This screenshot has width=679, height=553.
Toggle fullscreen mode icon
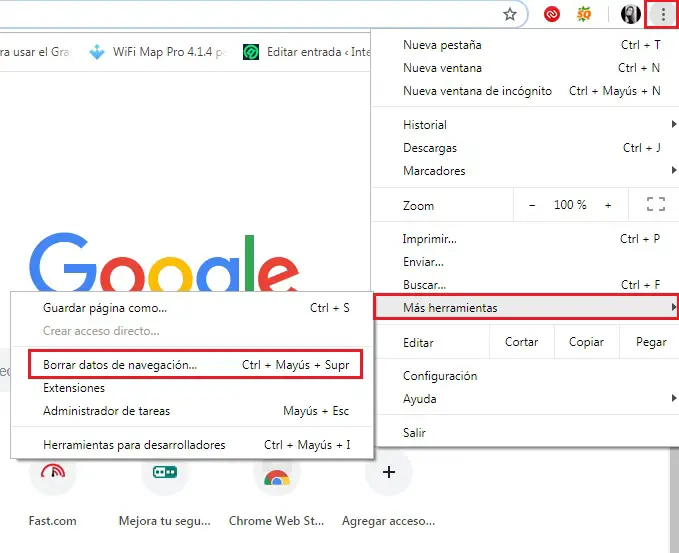656,204
